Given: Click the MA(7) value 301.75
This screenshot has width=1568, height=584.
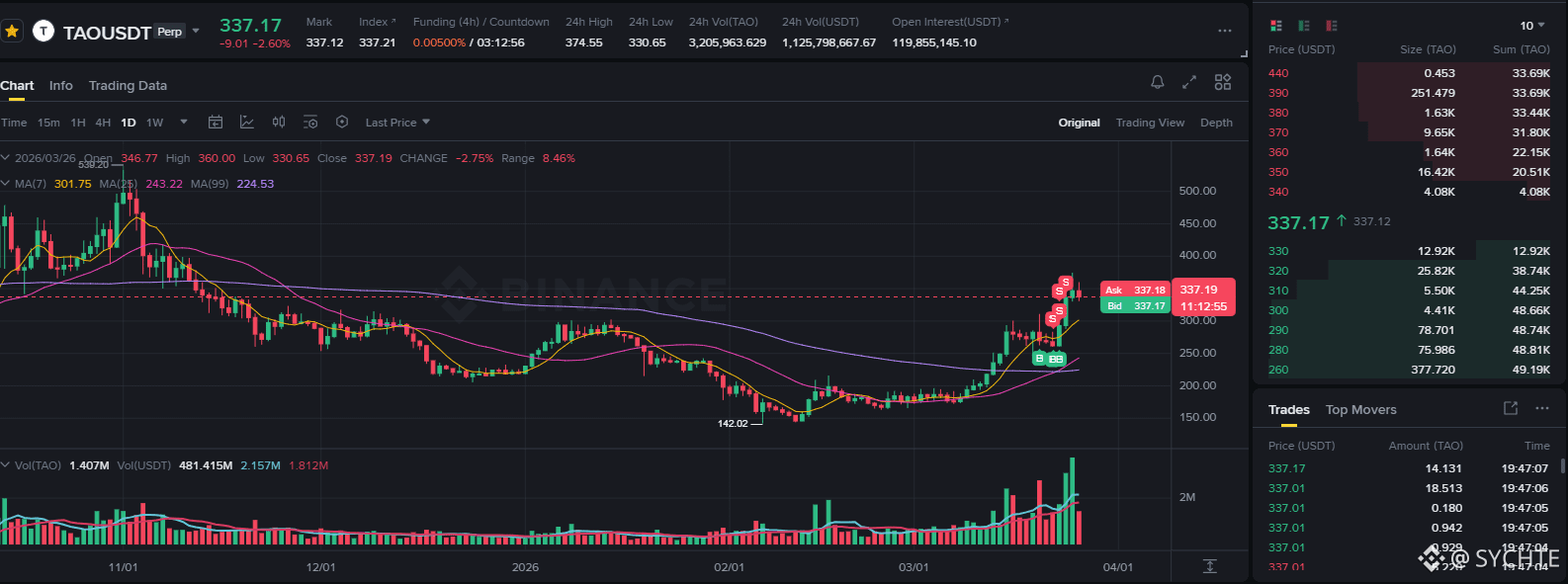Looking at the screenshot, I should click(72, 184).
